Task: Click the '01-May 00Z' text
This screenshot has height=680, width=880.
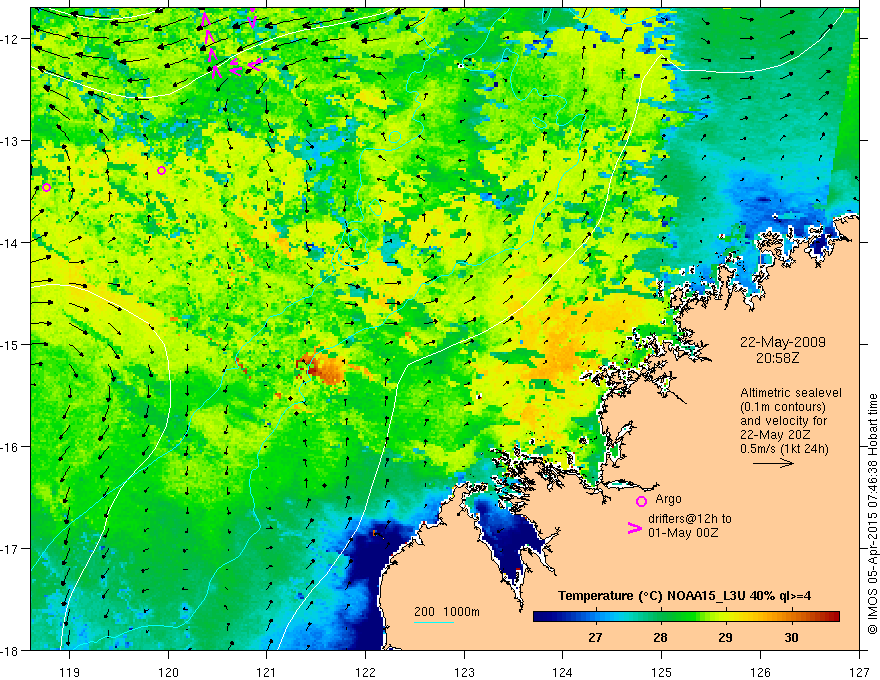Action: (x=683, y=532)
